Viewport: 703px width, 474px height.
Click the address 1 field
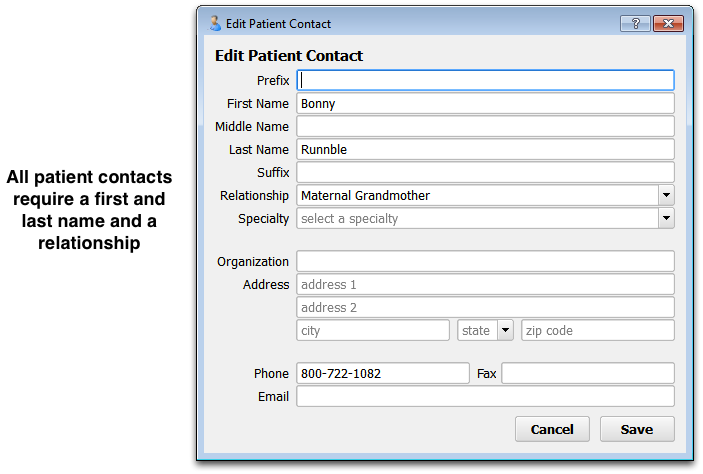485,284
